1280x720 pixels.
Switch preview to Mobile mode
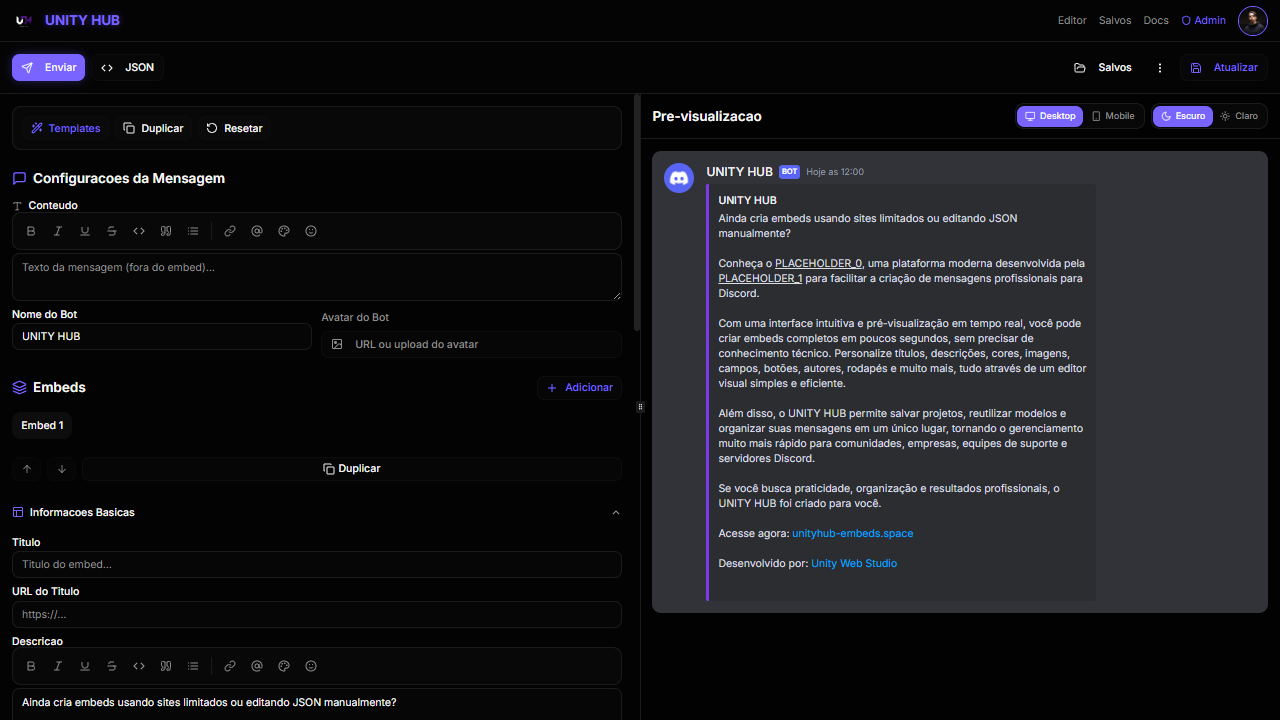click(1113, 116)
